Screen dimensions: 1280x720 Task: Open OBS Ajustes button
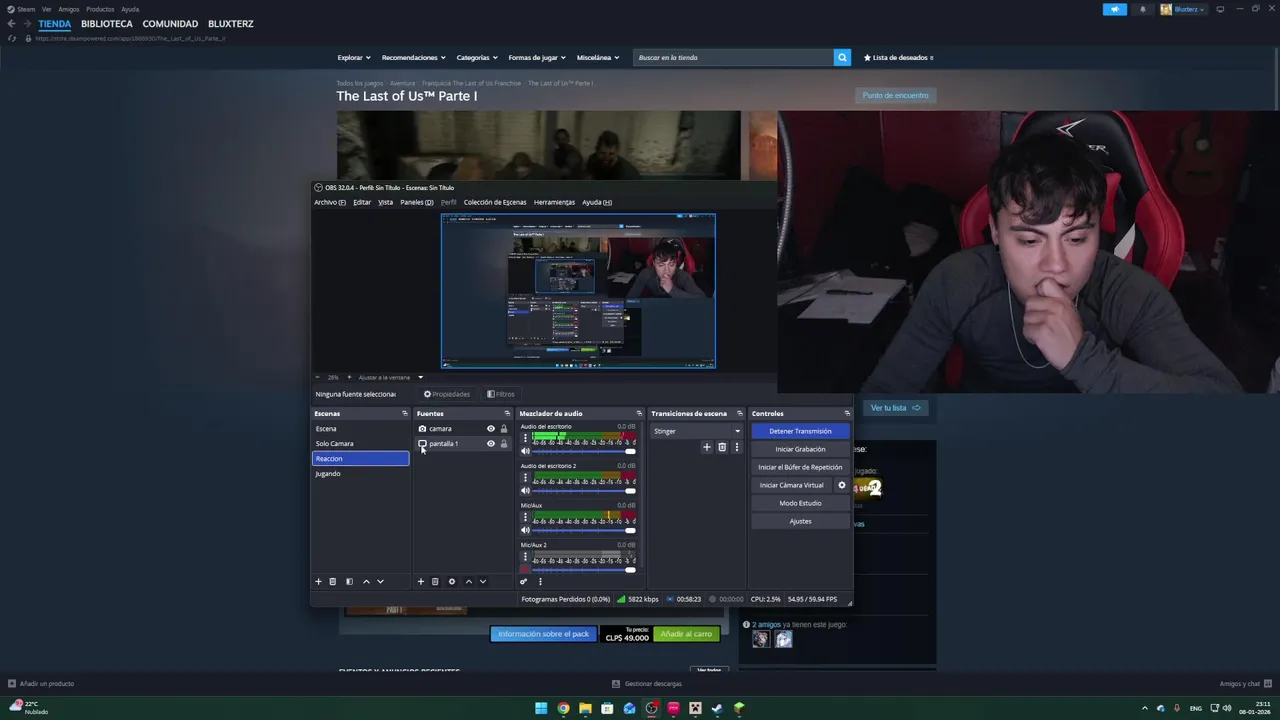[800, 521]
